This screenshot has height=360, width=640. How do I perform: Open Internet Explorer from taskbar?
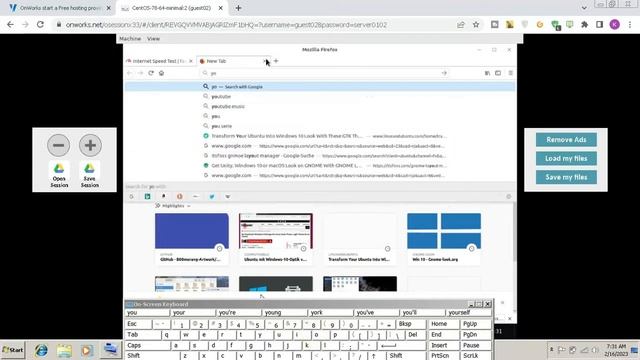click(x=41, y=350)
